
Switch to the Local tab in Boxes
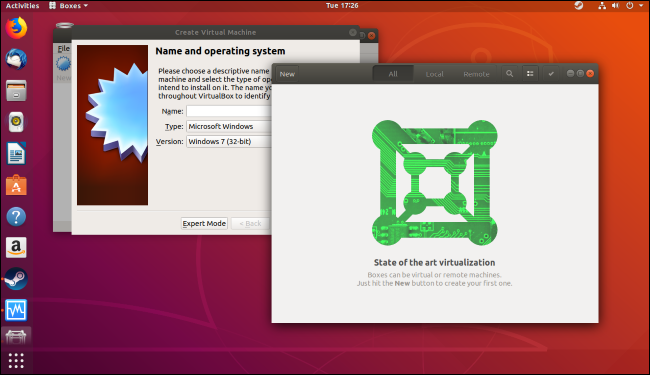click(434, 74)
